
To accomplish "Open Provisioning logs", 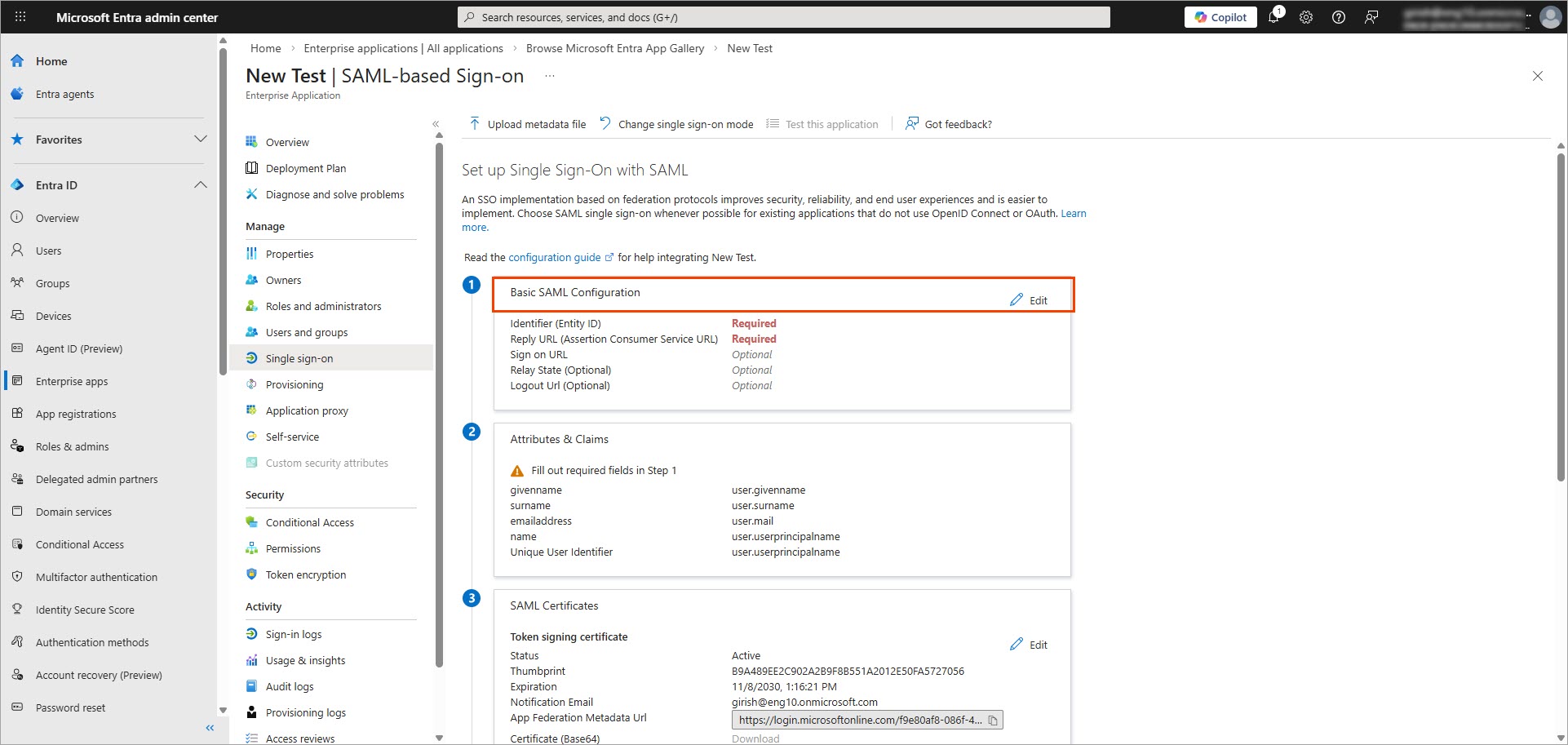I will pyautogui.click(x=305, y=712).
